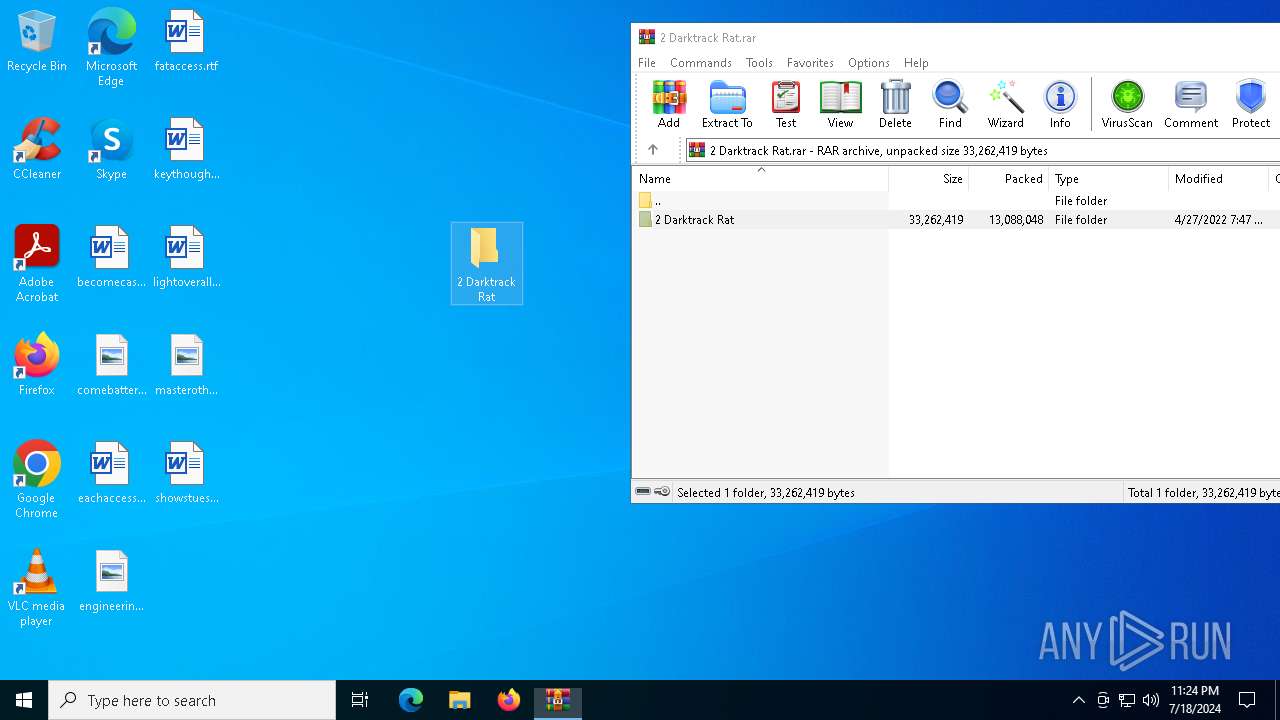Select showtues document on desktop

pos(186,474)
